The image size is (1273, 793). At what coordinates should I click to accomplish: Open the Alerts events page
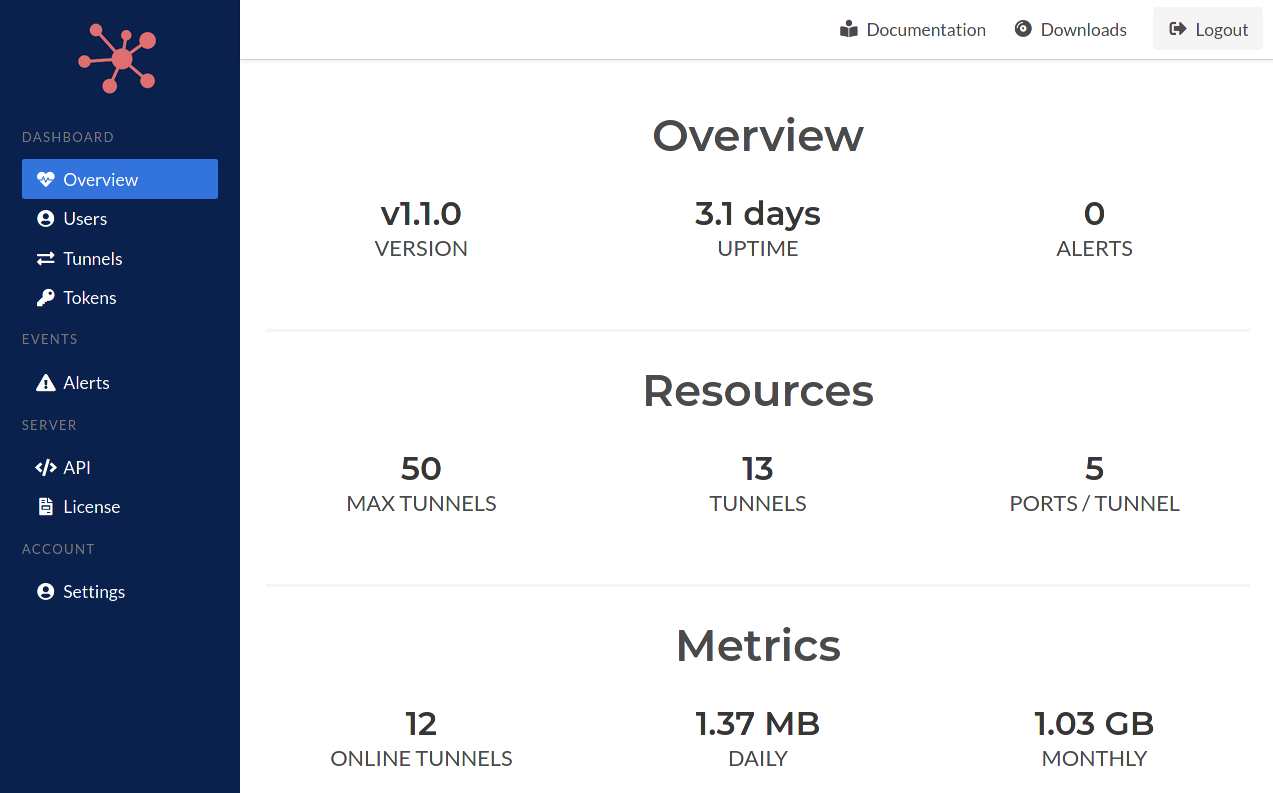(120, 383)
